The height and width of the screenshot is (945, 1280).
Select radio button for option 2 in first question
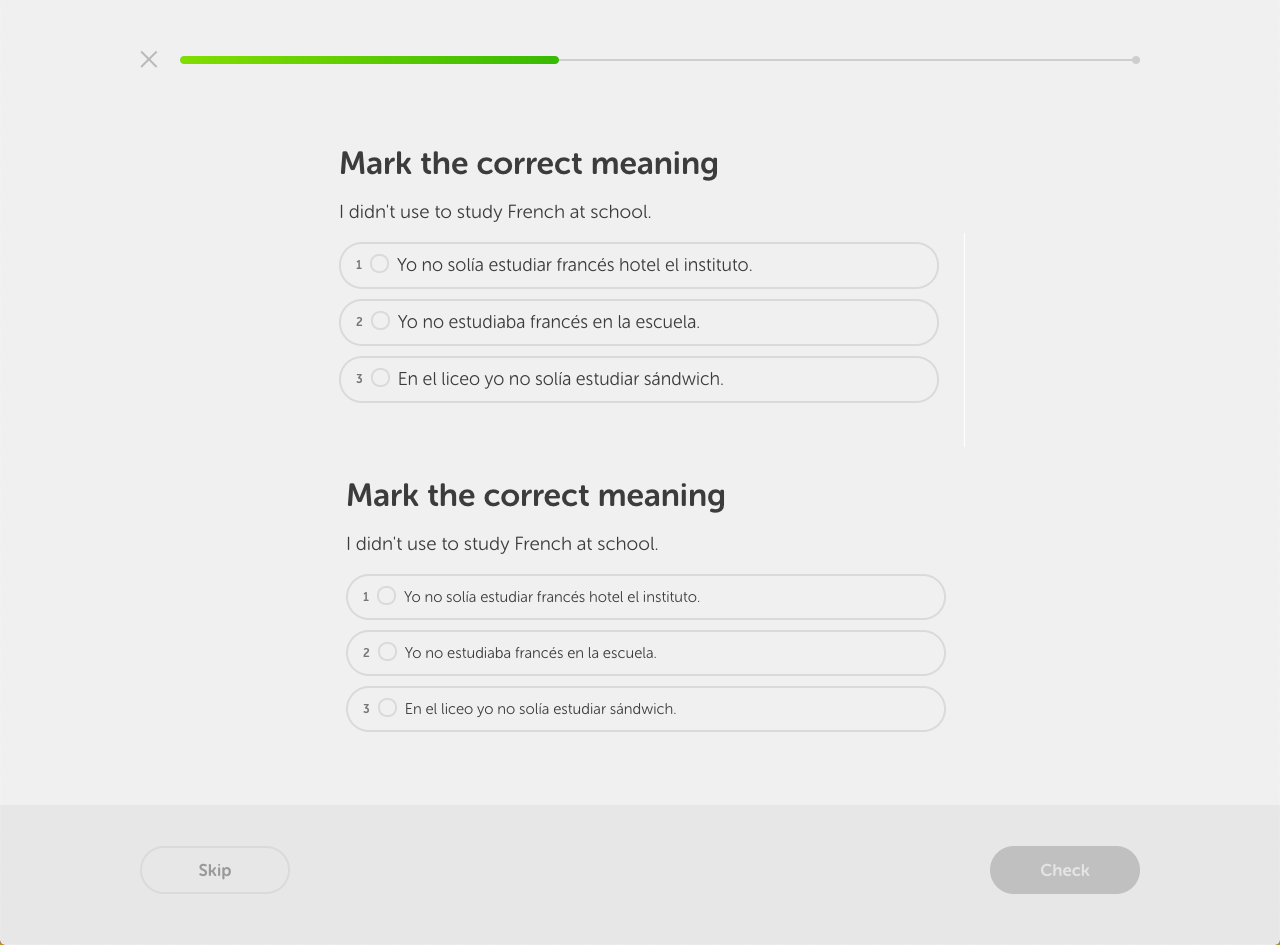point(381,321)
